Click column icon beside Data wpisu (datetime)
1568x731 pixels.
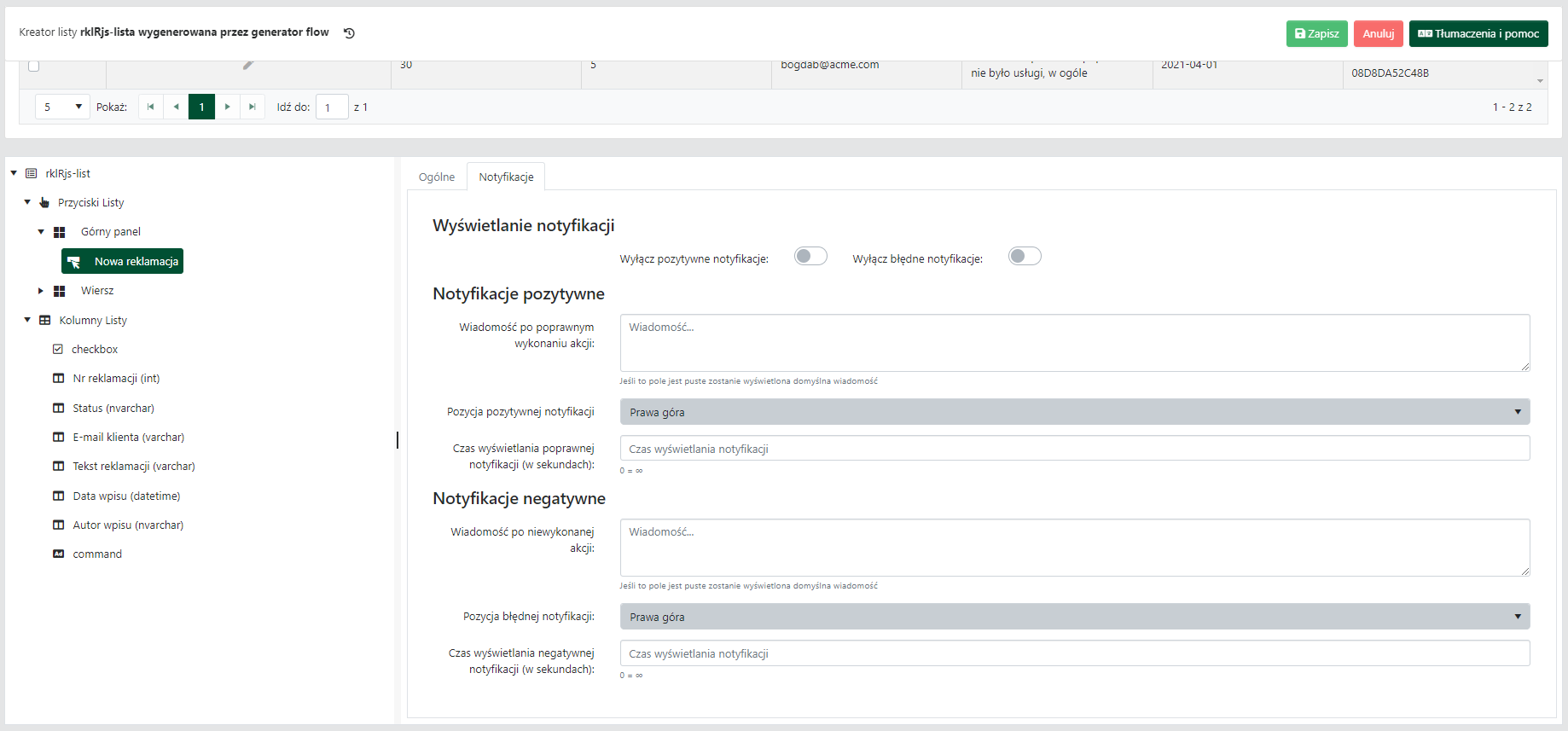click(x=59, y=496)
